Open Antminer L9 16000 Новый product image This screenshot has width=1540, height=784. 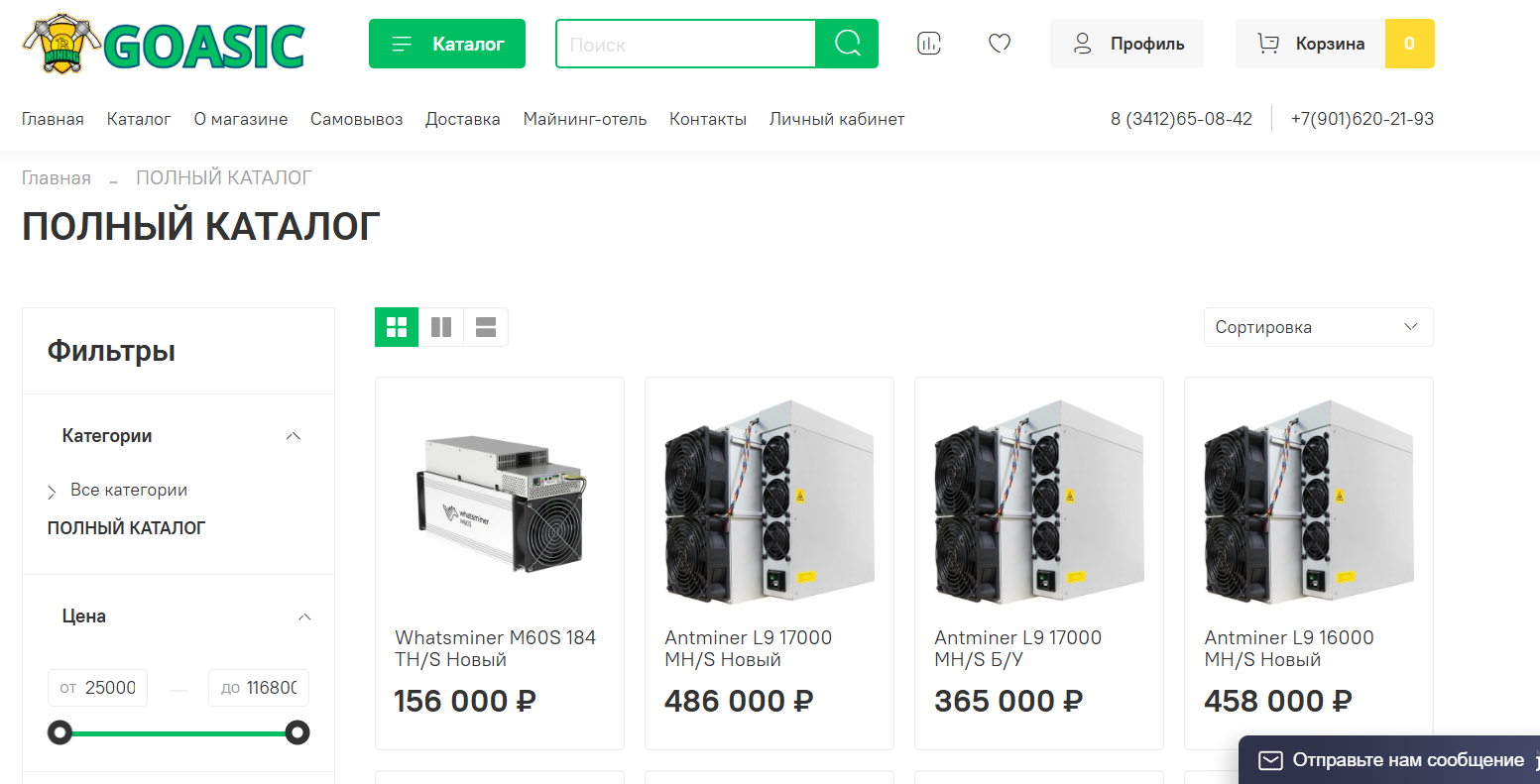[x=1309, y=501]
